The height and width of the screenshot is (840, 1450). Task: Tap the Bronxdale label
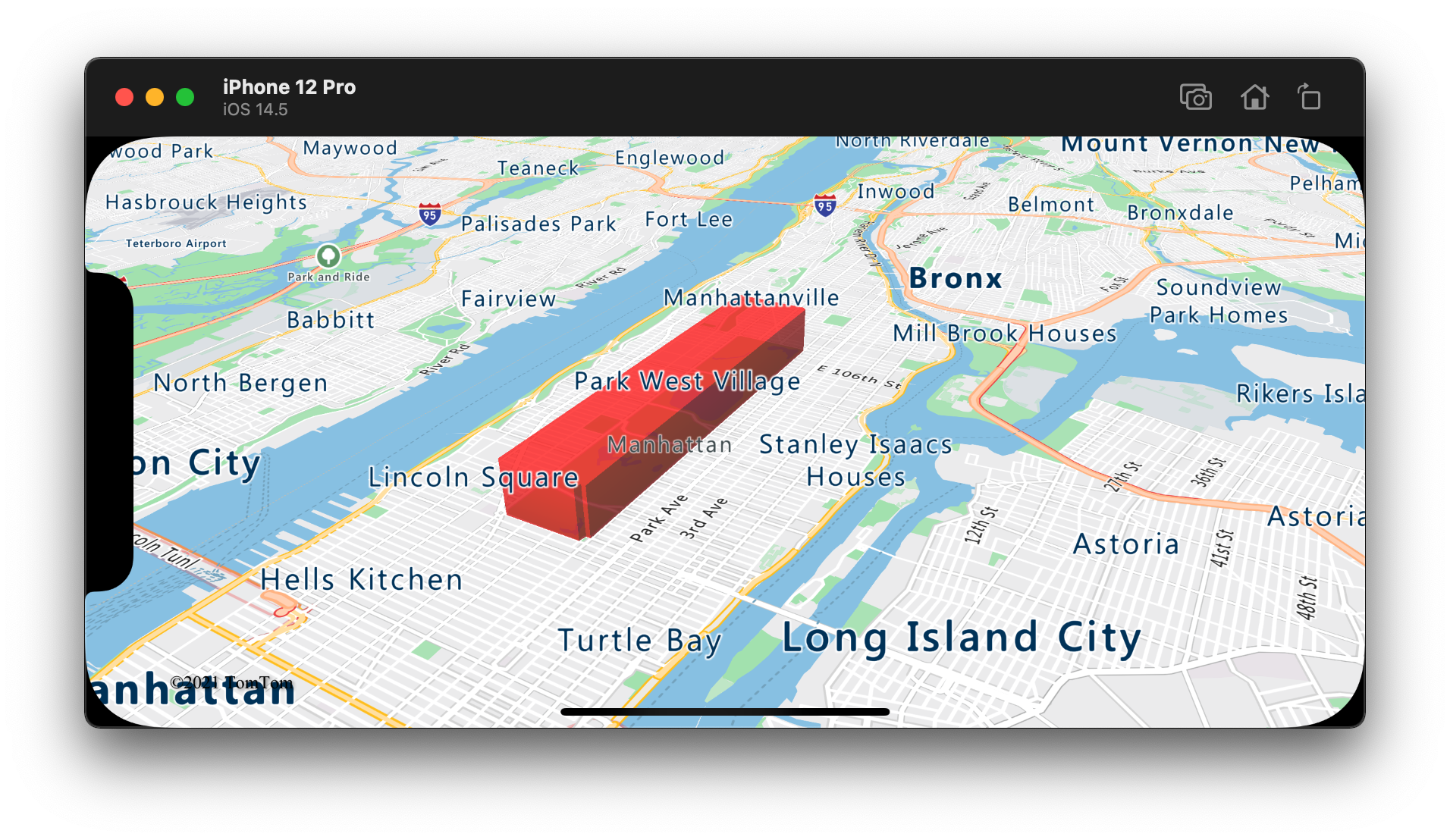point(1180,213)
